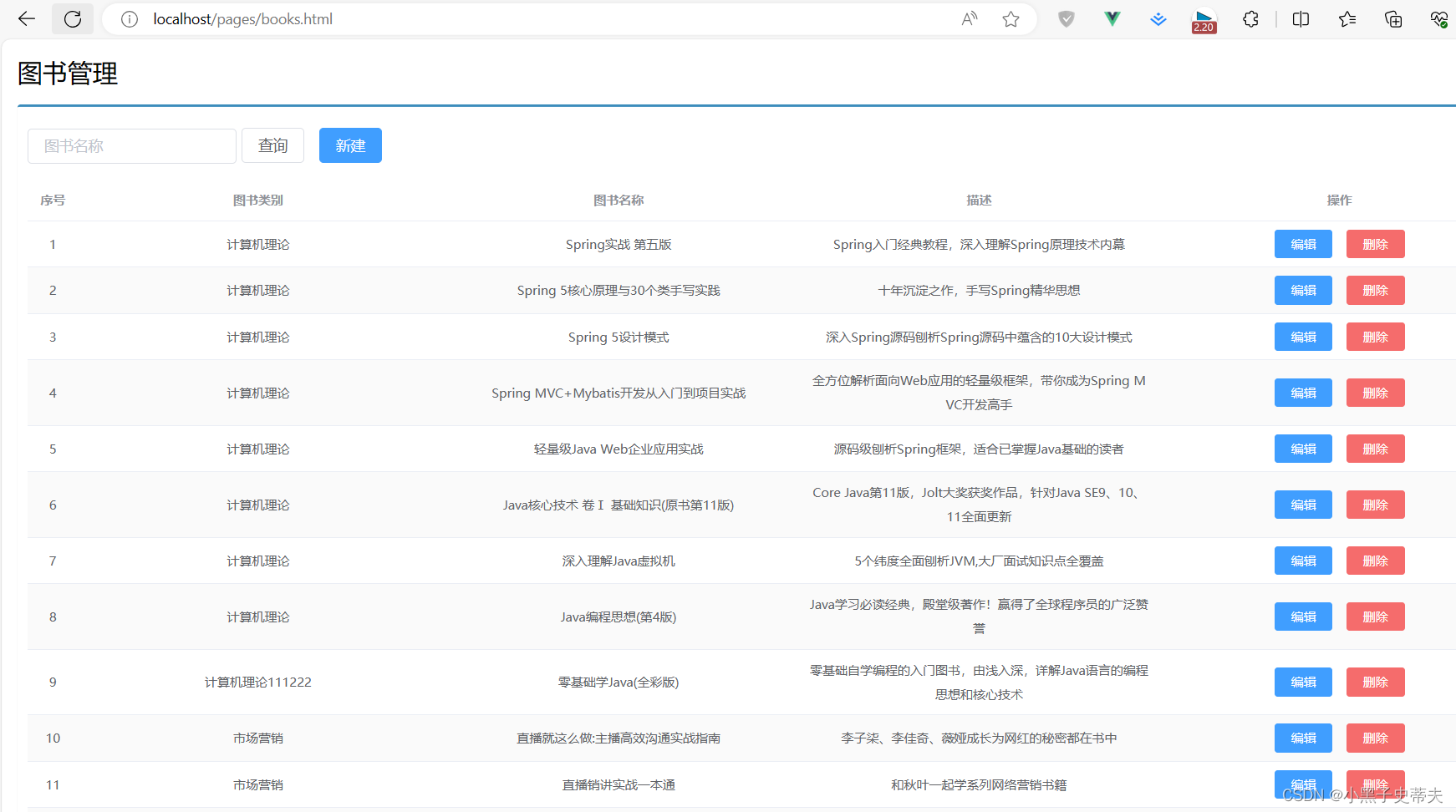Screen dimensions: 1456x812
Task: Edit row 4 Spring MVC+Mybatis book
Action: [1303, 393]
